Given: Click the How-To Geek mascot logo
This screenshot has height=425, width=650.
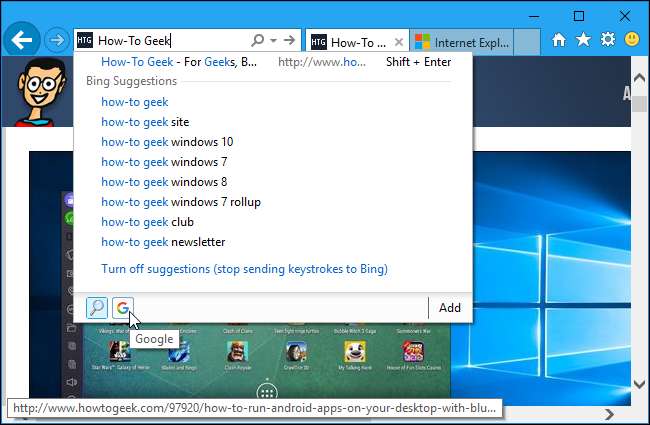Looking at the screenshot, I should [40, 92].
